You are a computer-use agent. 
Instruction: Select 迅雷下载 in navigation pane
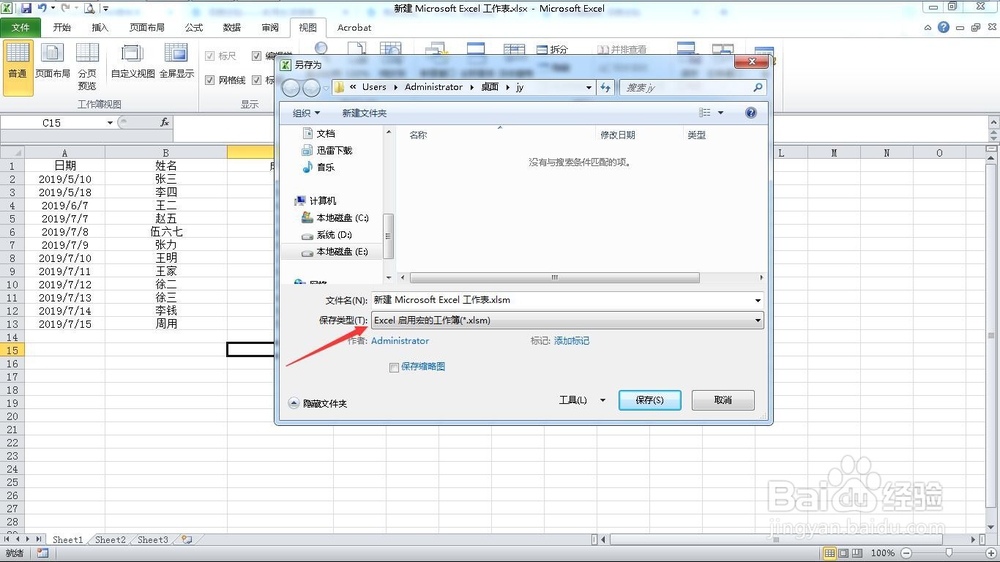[x=327, y=151]
